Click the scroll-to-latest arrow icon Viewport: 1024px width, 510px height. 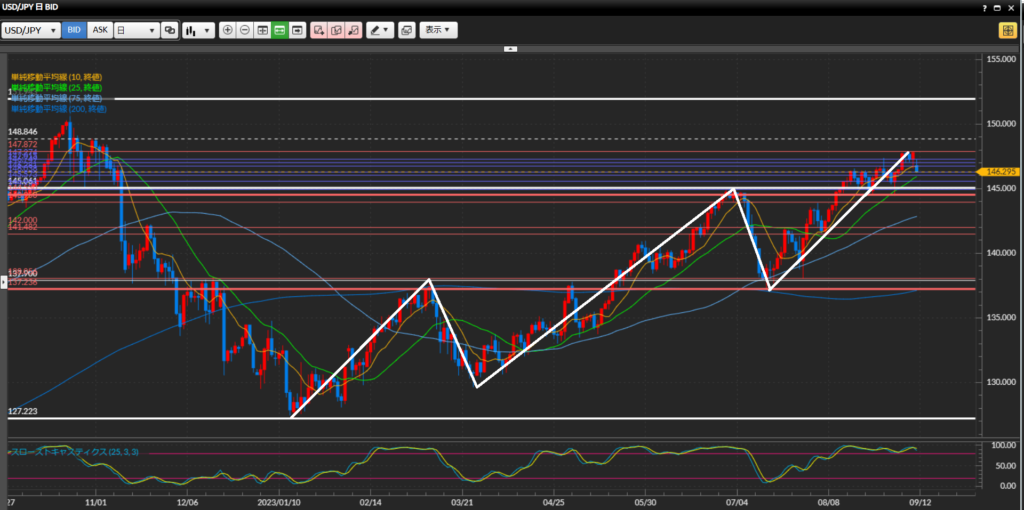297,30
